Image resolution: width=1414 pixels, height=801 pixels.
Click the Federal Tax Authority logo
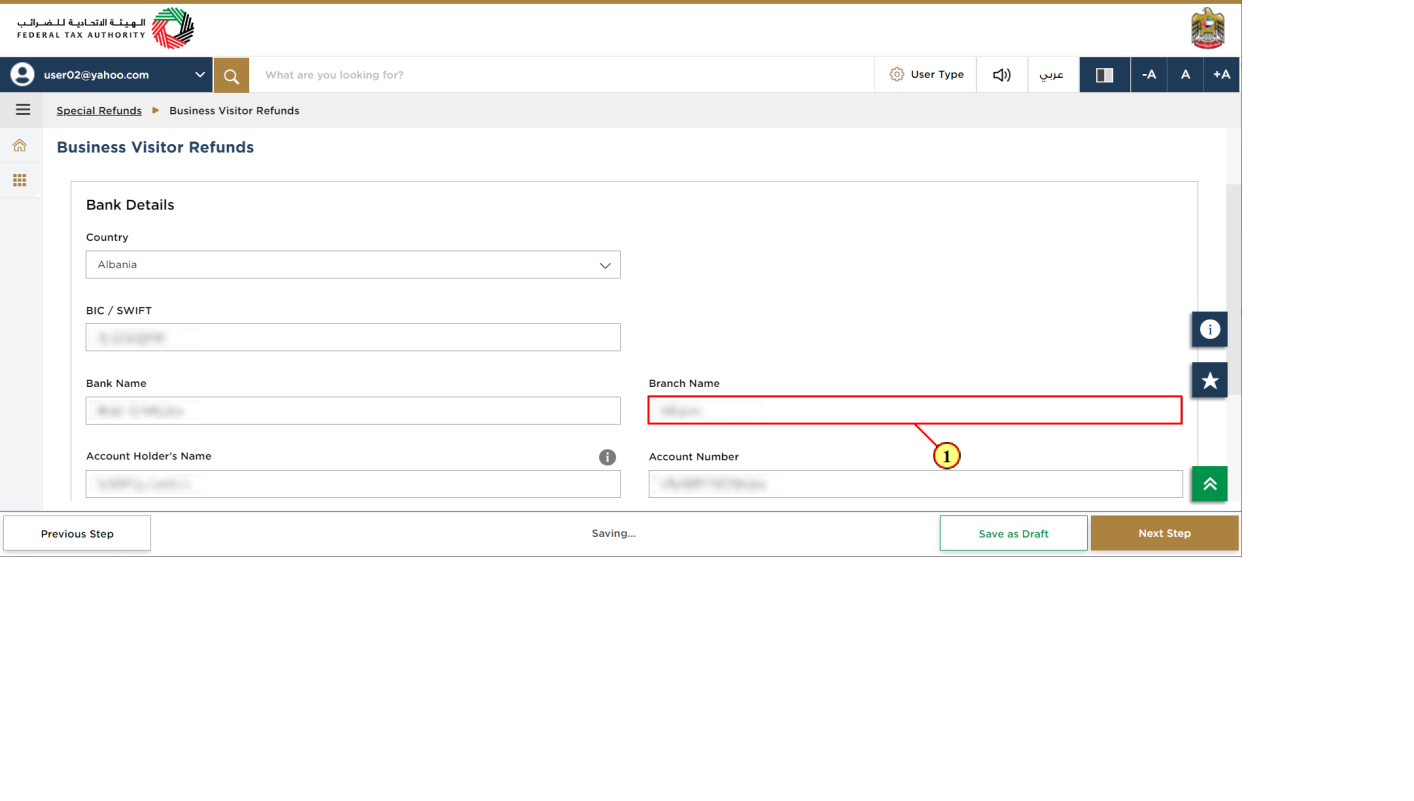[x=105, y=29]
